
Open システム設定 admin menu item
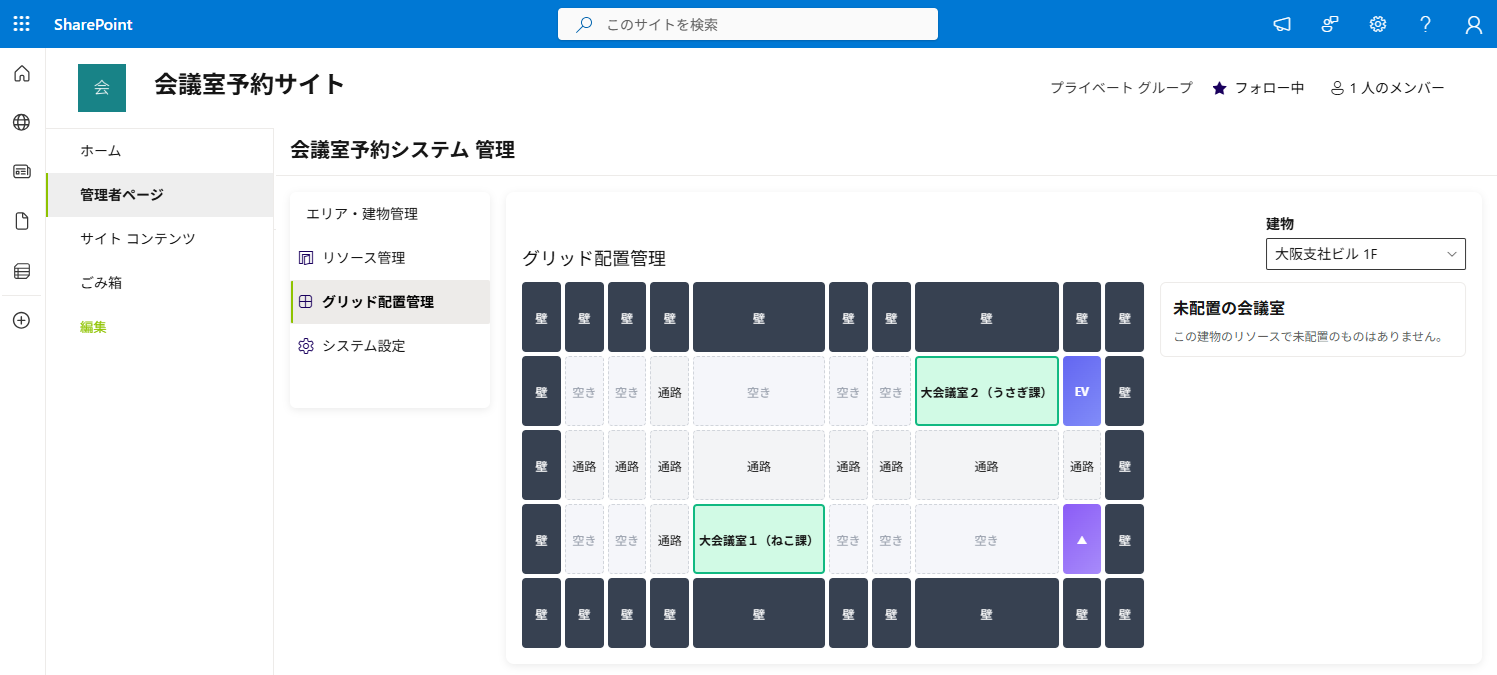(390, 346)
